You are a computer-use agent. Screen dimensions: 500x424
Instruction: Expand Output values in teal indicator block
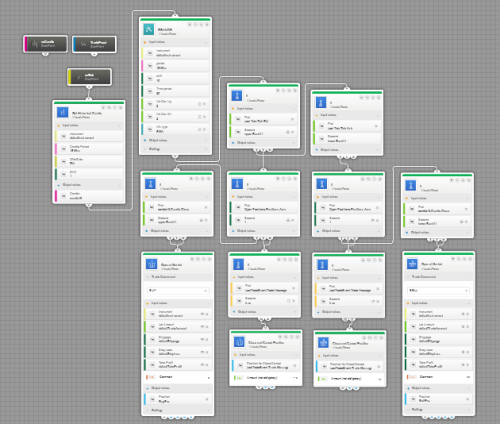click(175, 140)
